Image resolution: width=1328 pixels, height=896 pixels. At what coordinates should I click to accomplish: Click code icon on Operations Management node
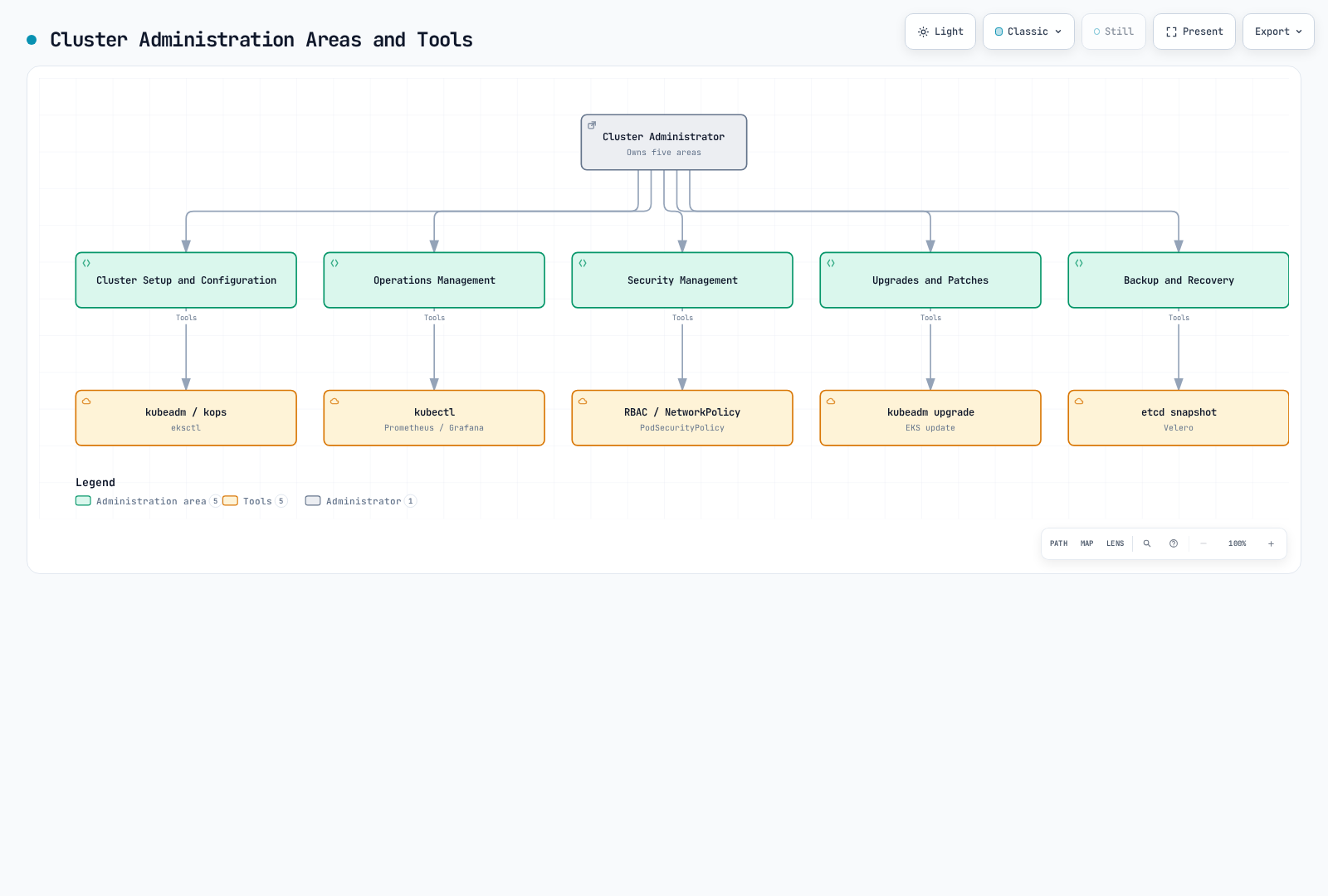point(334,263)
